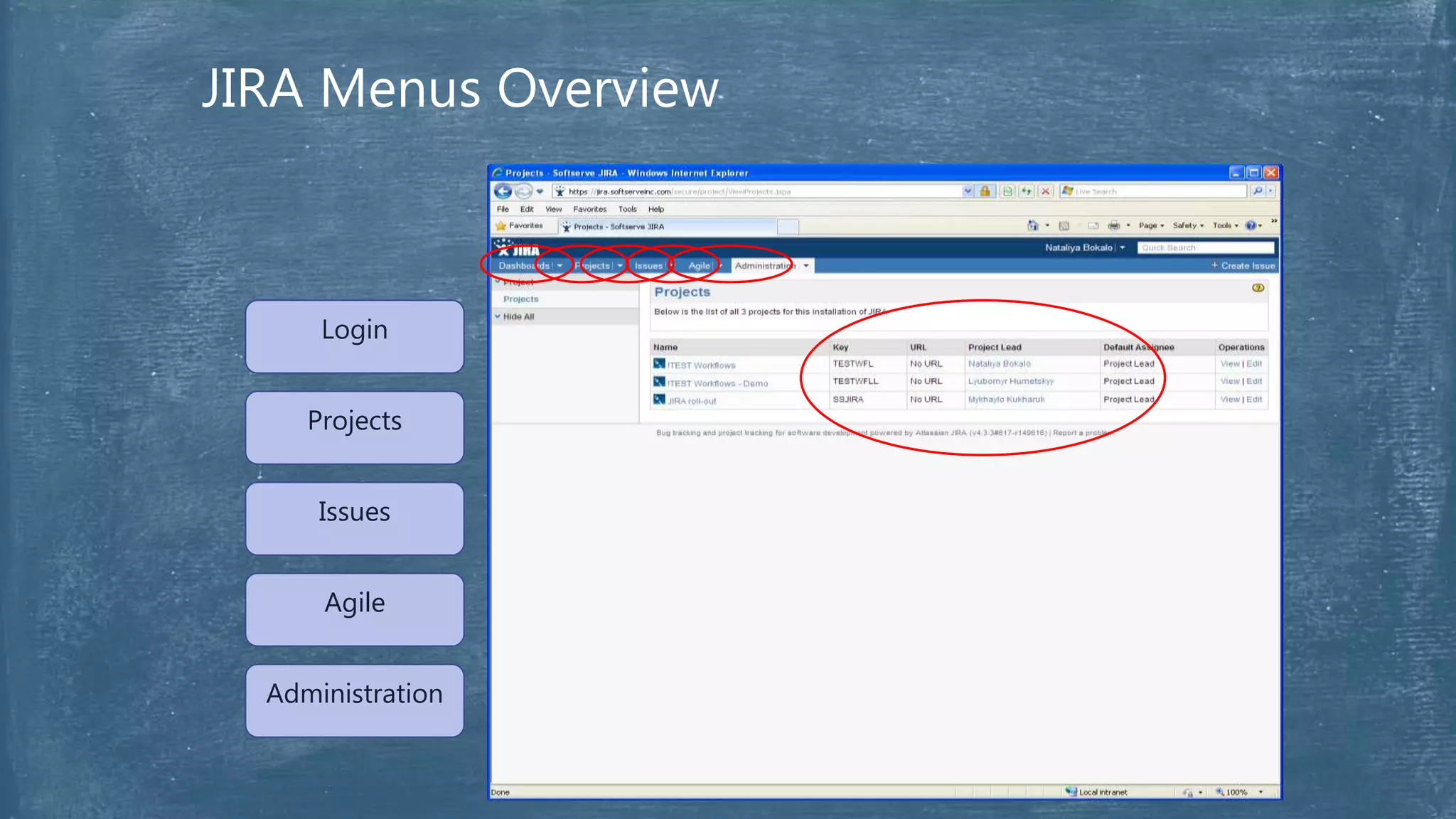Open the Projects menu in JIRA navbar
This screenshot has width=1456, height=819.
598,266
